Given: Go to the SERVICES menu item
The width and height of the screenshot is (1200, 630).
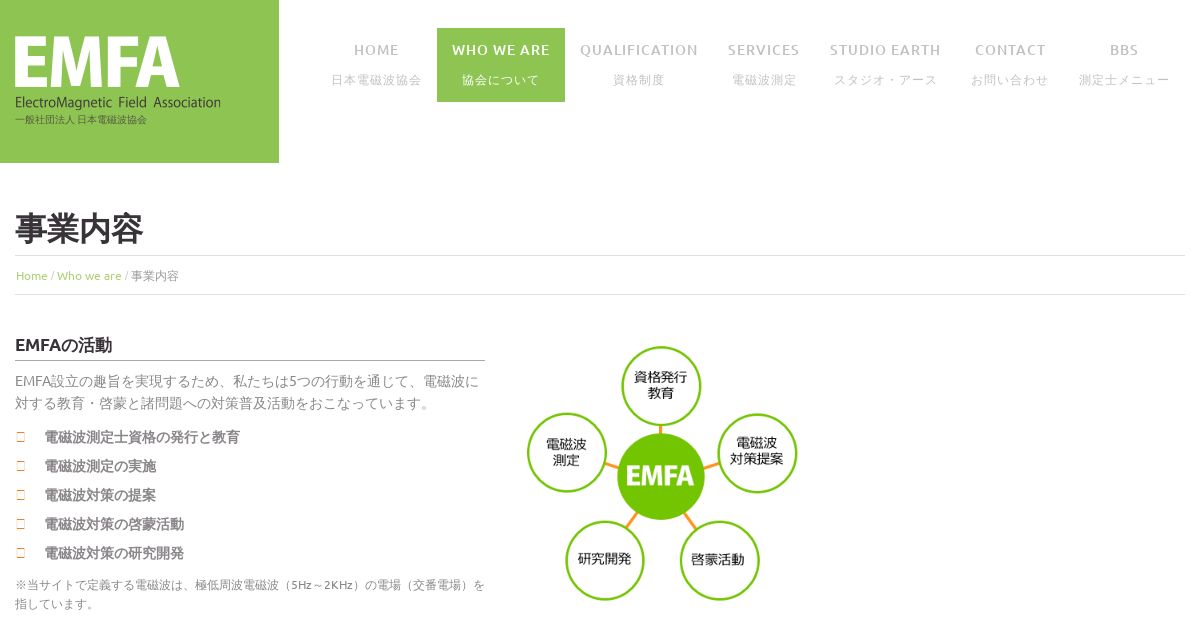Looking at the screenshot, I should 763,65.
